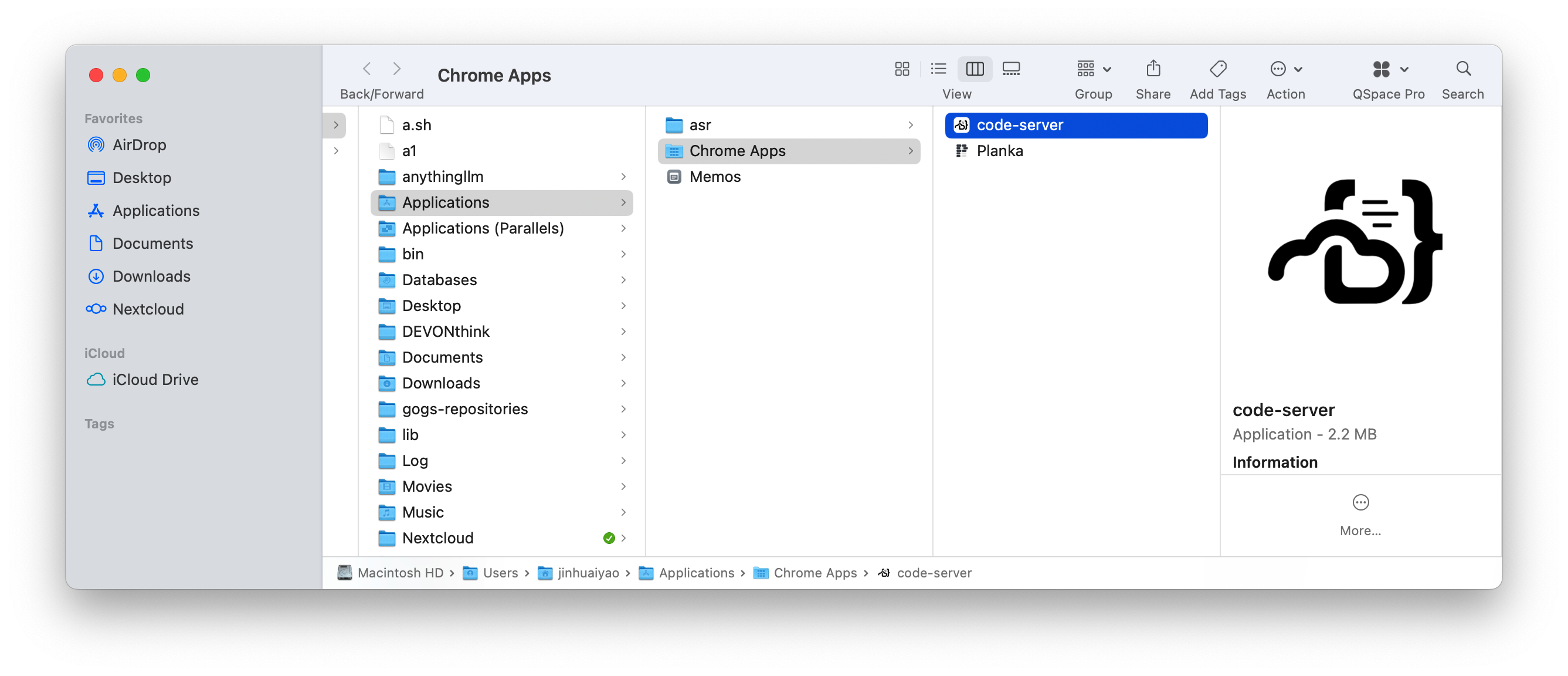
Task: Open the Group dropdown menu
Action: tap(1093, 69)
